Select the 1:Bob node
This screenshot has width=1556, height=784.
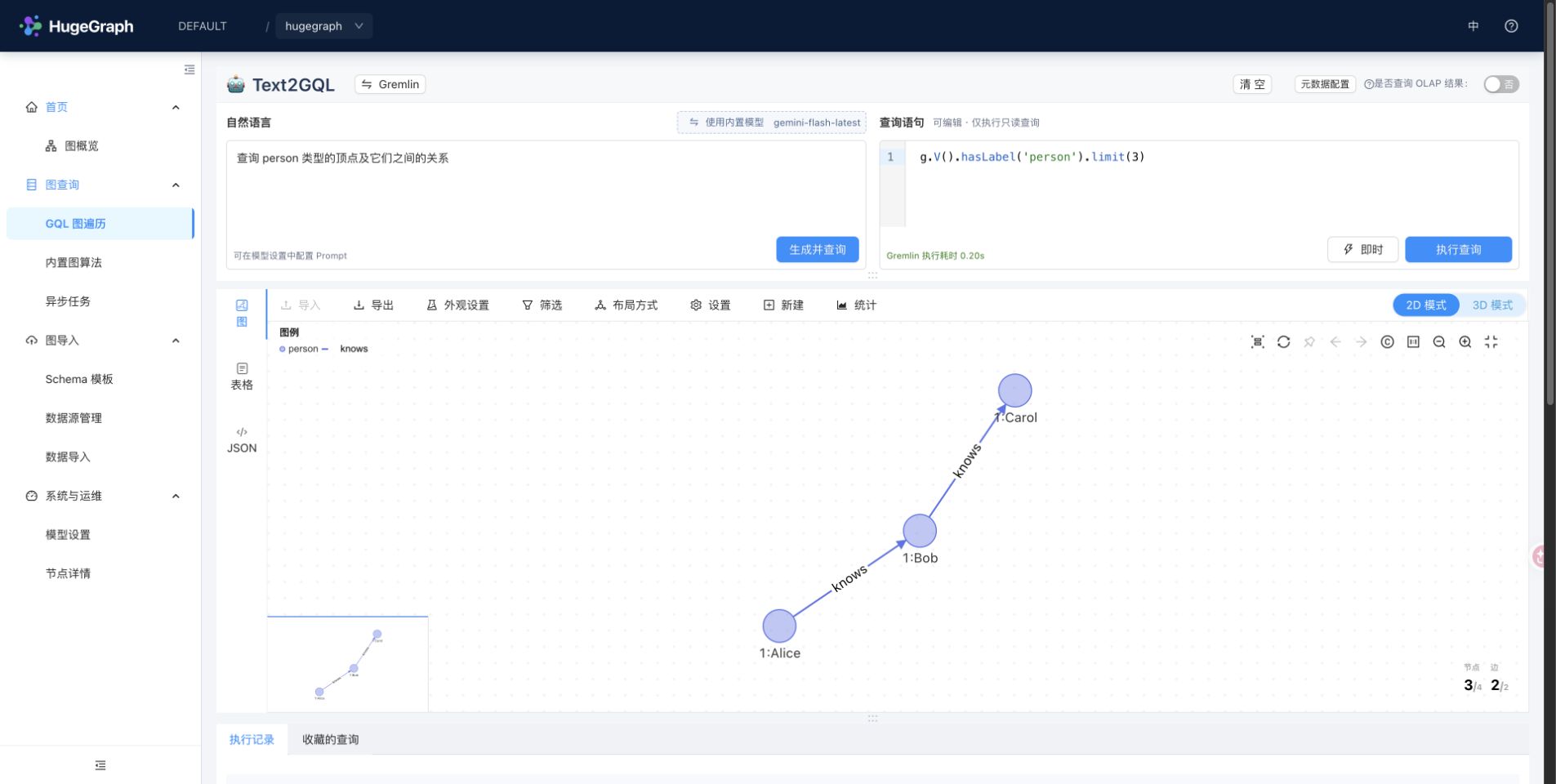pyautogui.click(x=920, y=531)
